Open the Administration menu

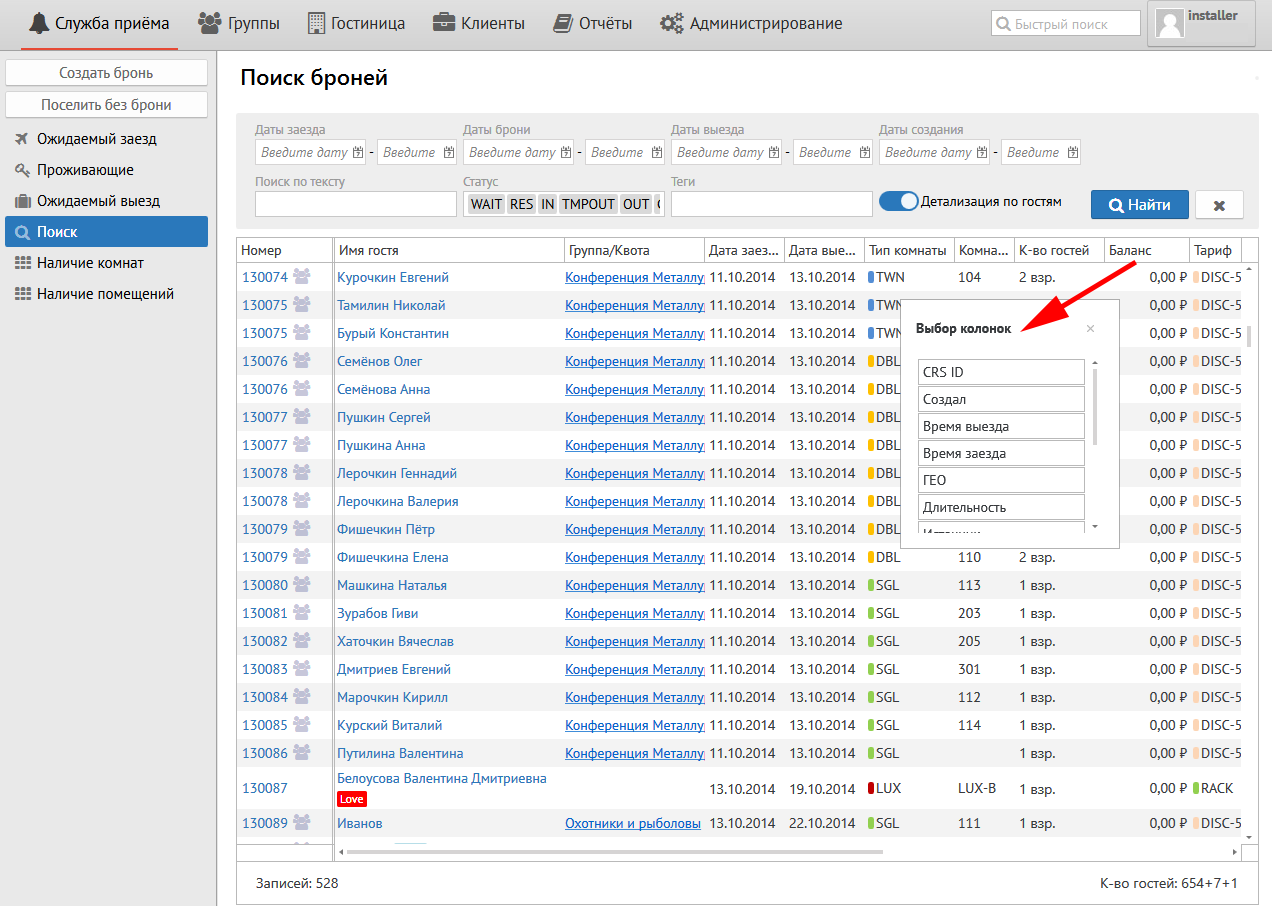(751, 23)
